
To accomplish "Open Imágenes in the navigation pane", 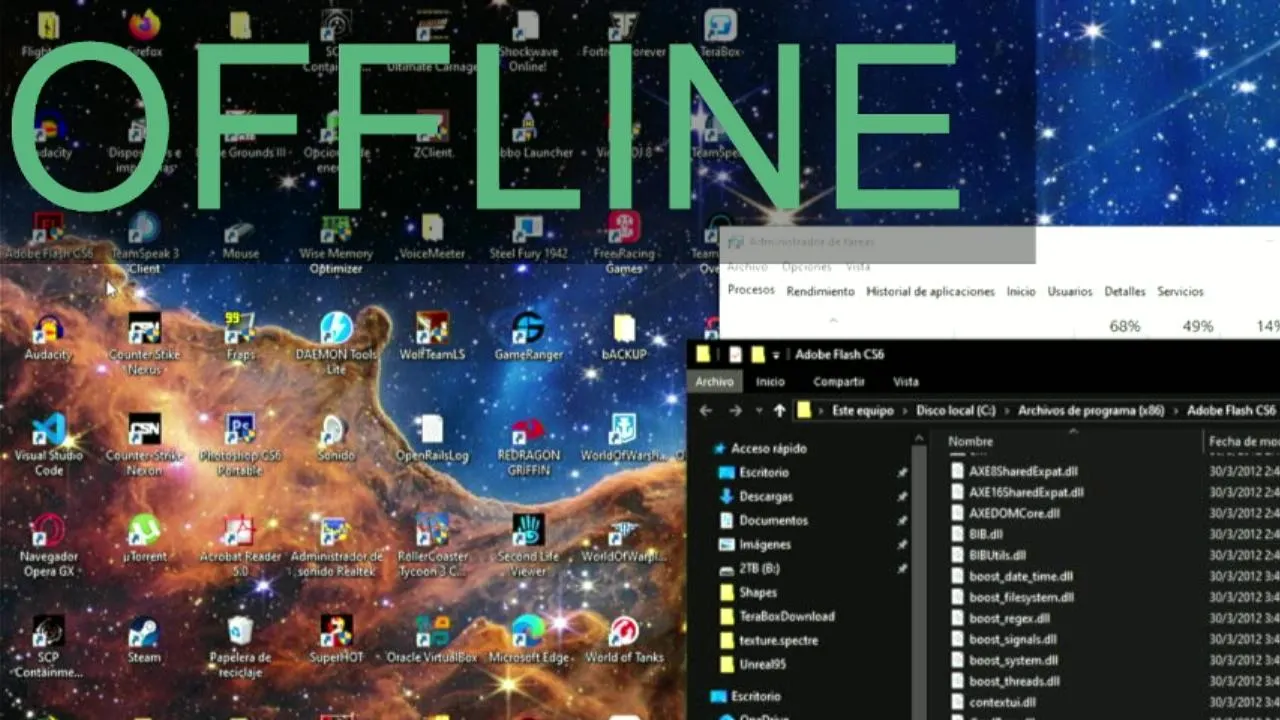I will click(765, 544).
